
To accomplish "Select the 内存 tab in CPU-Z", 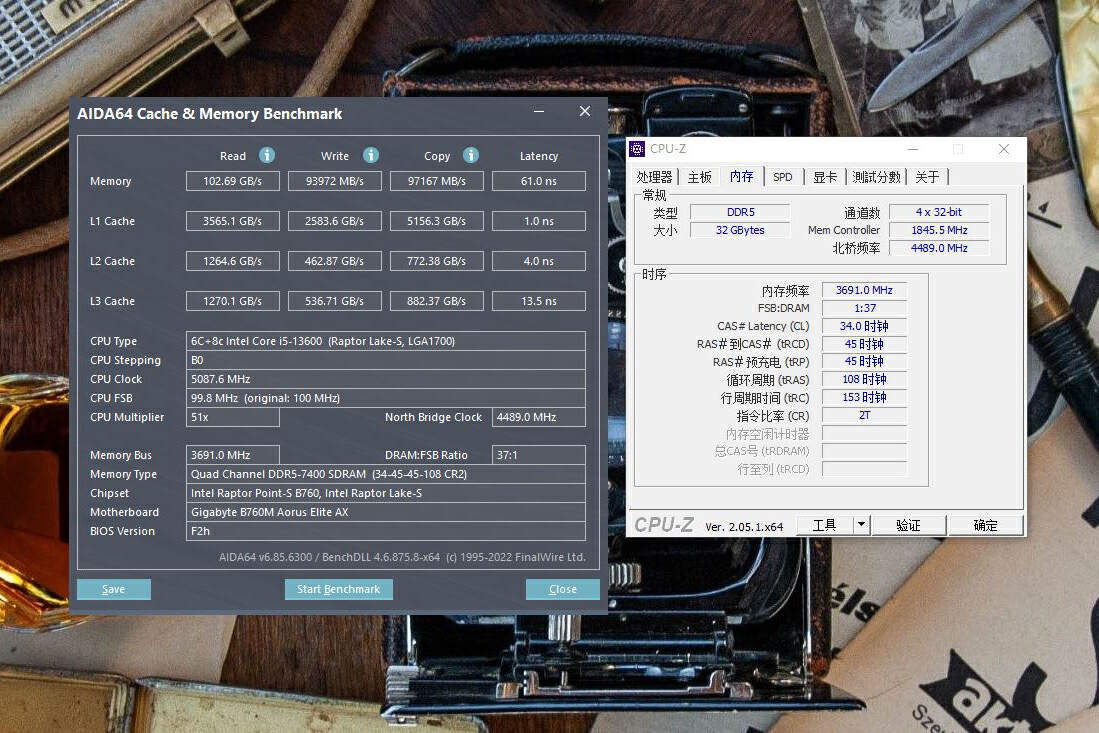I will (742, 177).
